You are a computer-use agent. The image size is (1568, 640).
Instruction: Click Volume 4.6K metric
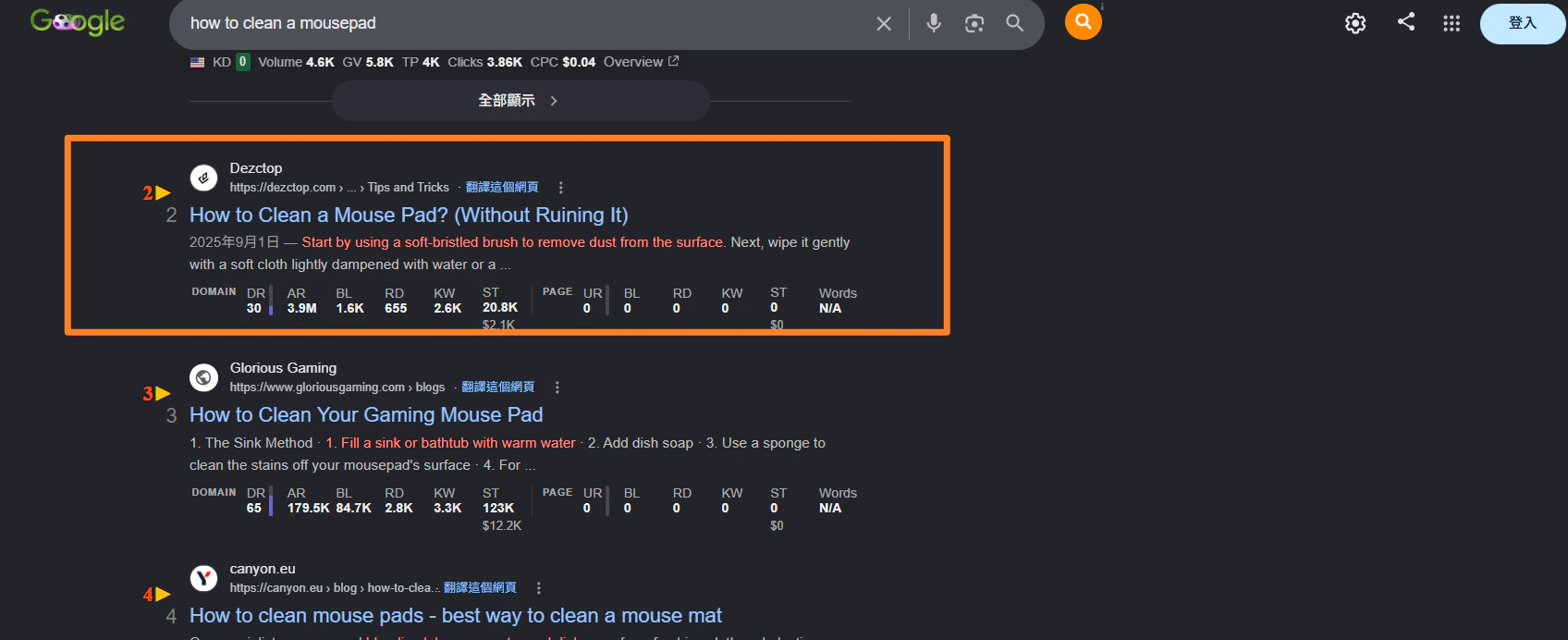(296, 62)
